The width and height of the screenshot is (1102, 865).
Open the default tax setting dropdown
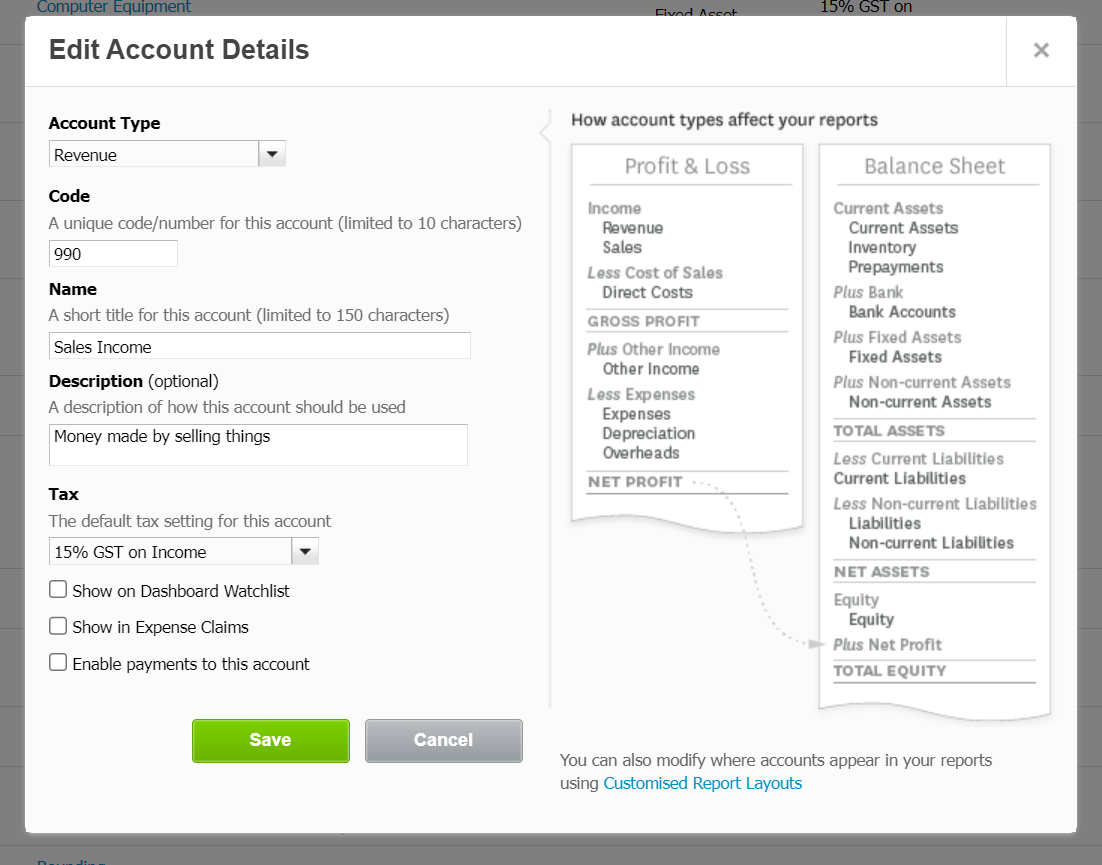pyautogui.click(x=305, y=551)
